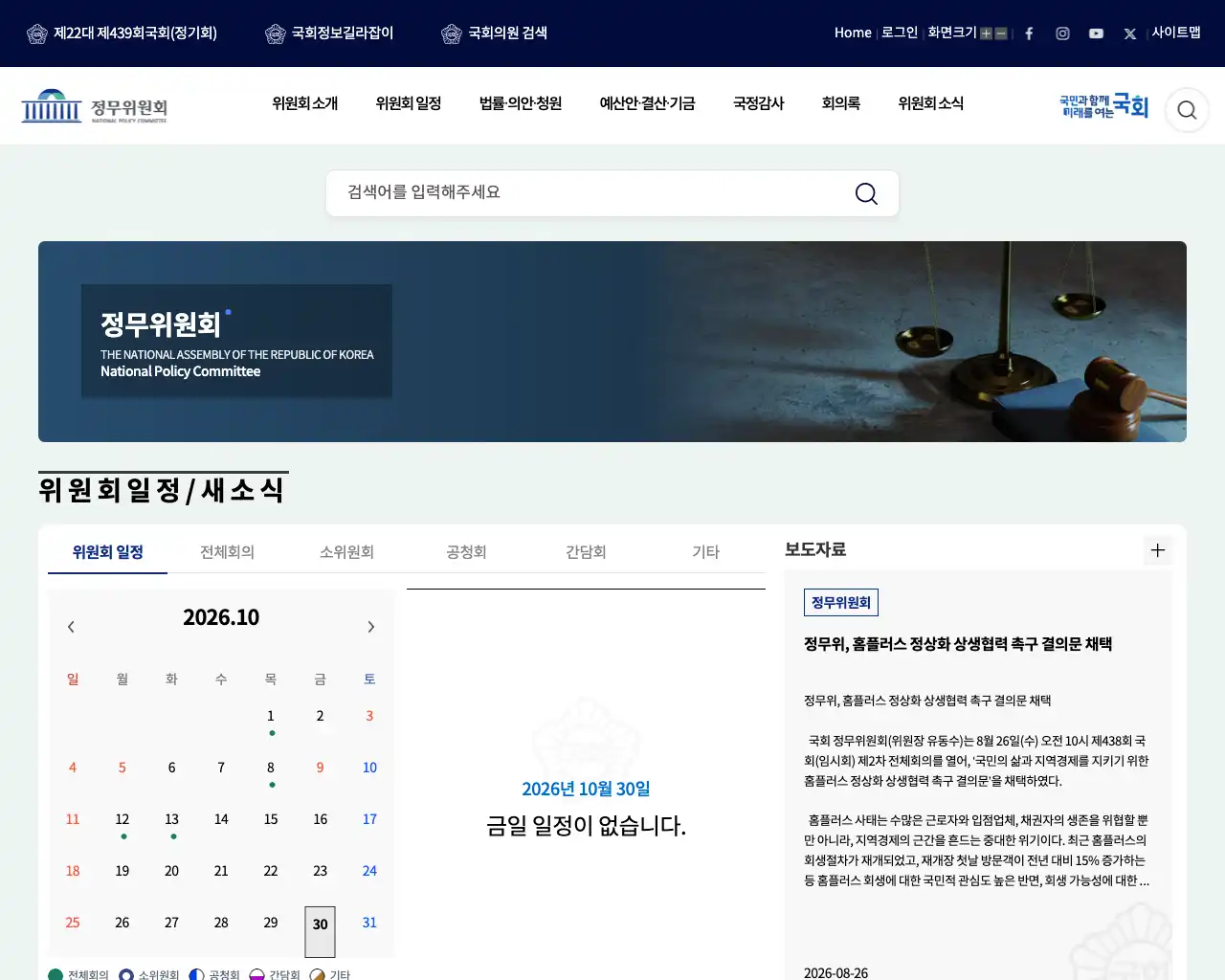Select the 기타 tab
Screen dimensions: 1225x980
pyautogui.click(x=706, y=552)
